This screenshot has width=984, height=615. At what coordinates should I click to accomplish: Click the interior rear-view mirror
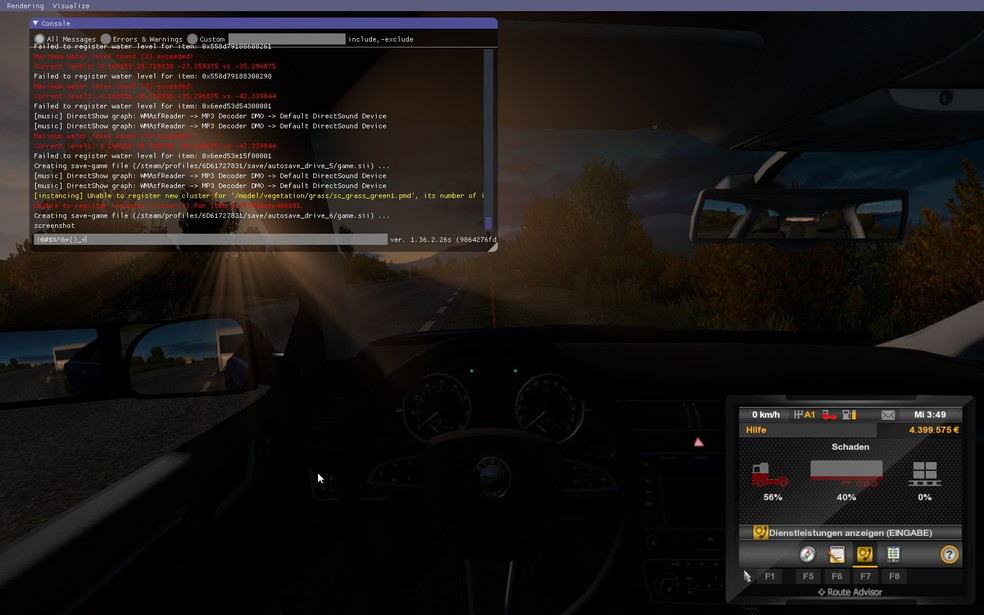click(799, 217)
